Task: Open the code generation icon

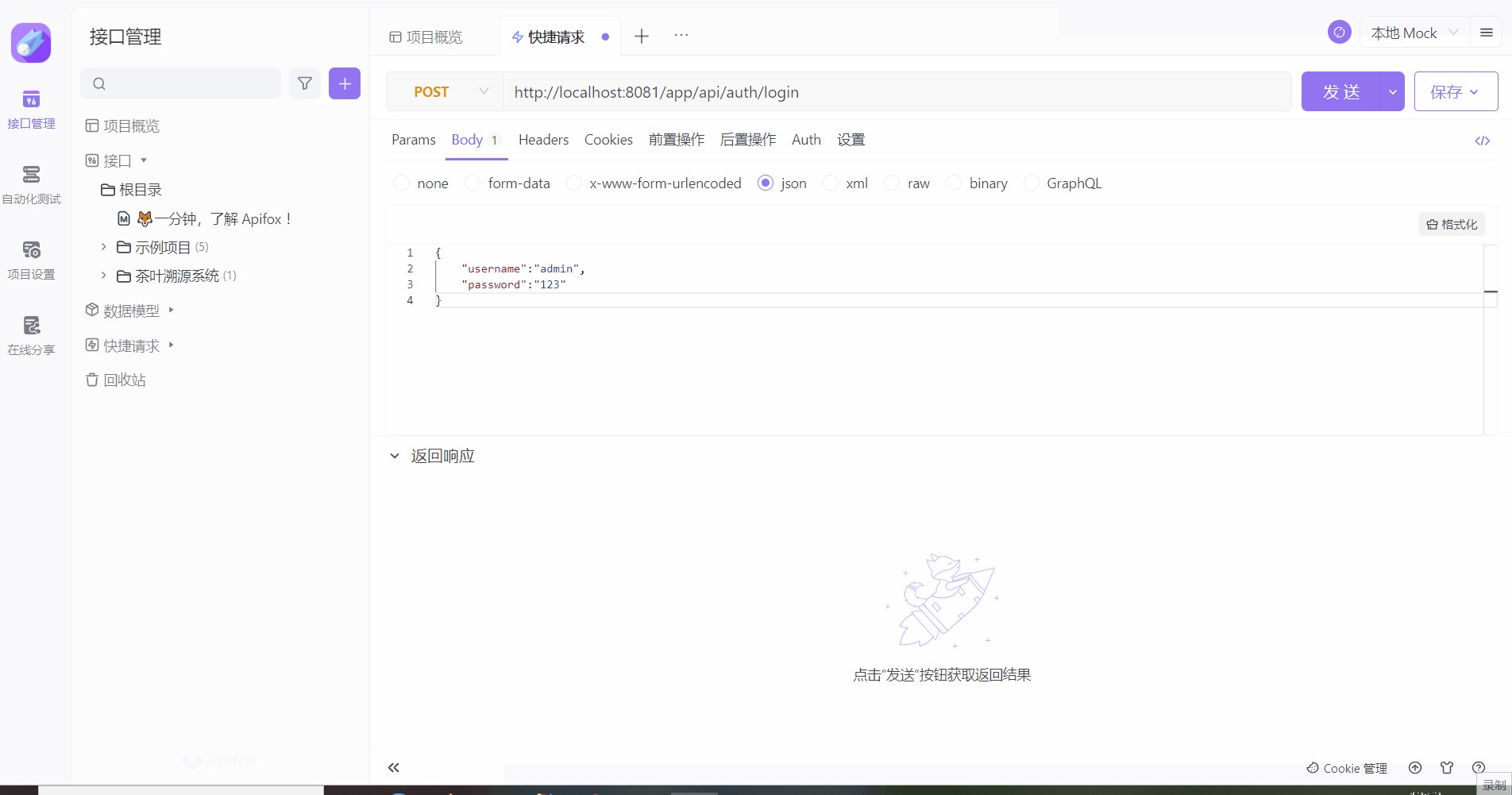Action: click(1482, 141)
